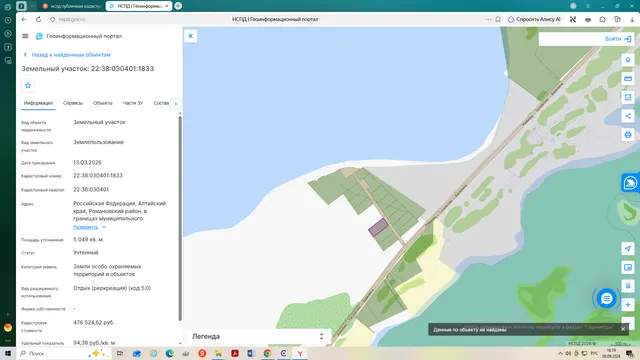Image resolution: width=640 pixels, height=360 pixels.
Task: Click the area selection tool icon
Action: click(x=628, y=97)
